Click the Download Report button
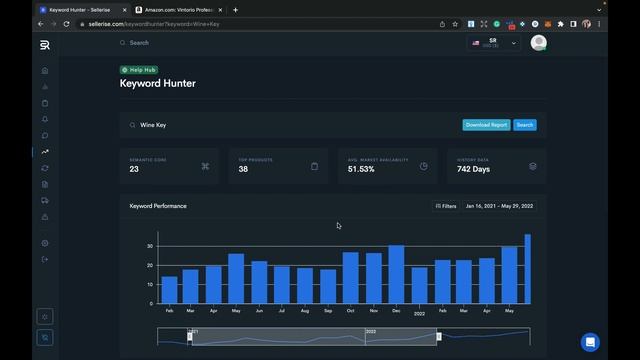This screenshot has height=360, width=640. (486, 125)
